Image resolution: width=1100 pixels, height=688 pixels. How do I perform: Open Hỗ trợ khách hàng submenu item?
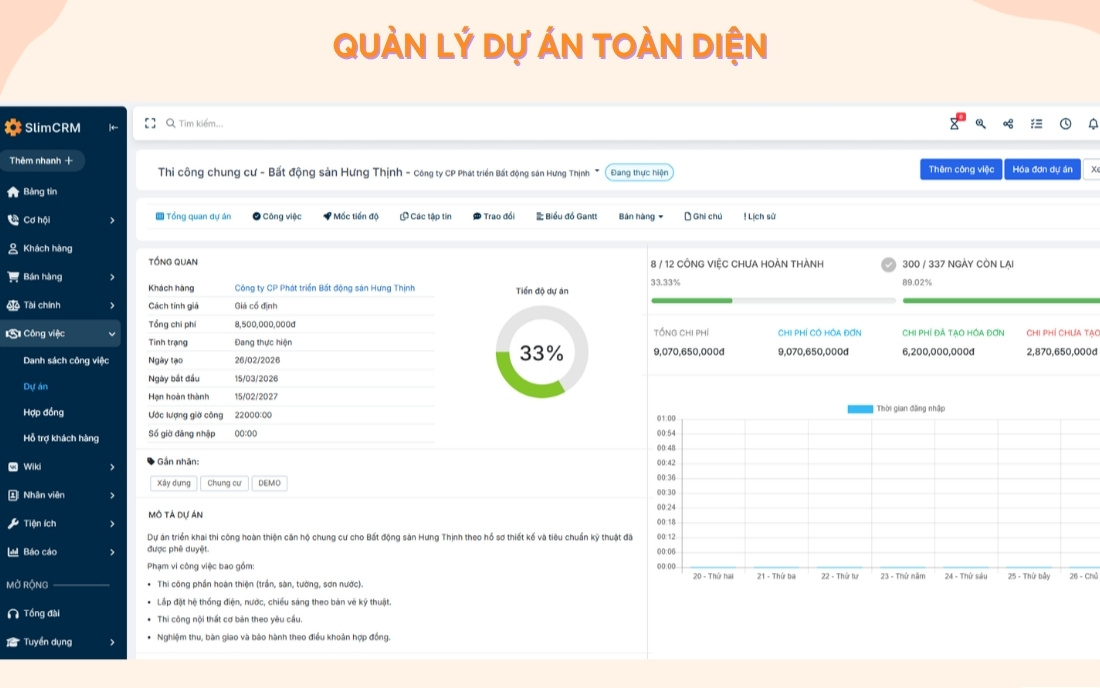point(61,438)
